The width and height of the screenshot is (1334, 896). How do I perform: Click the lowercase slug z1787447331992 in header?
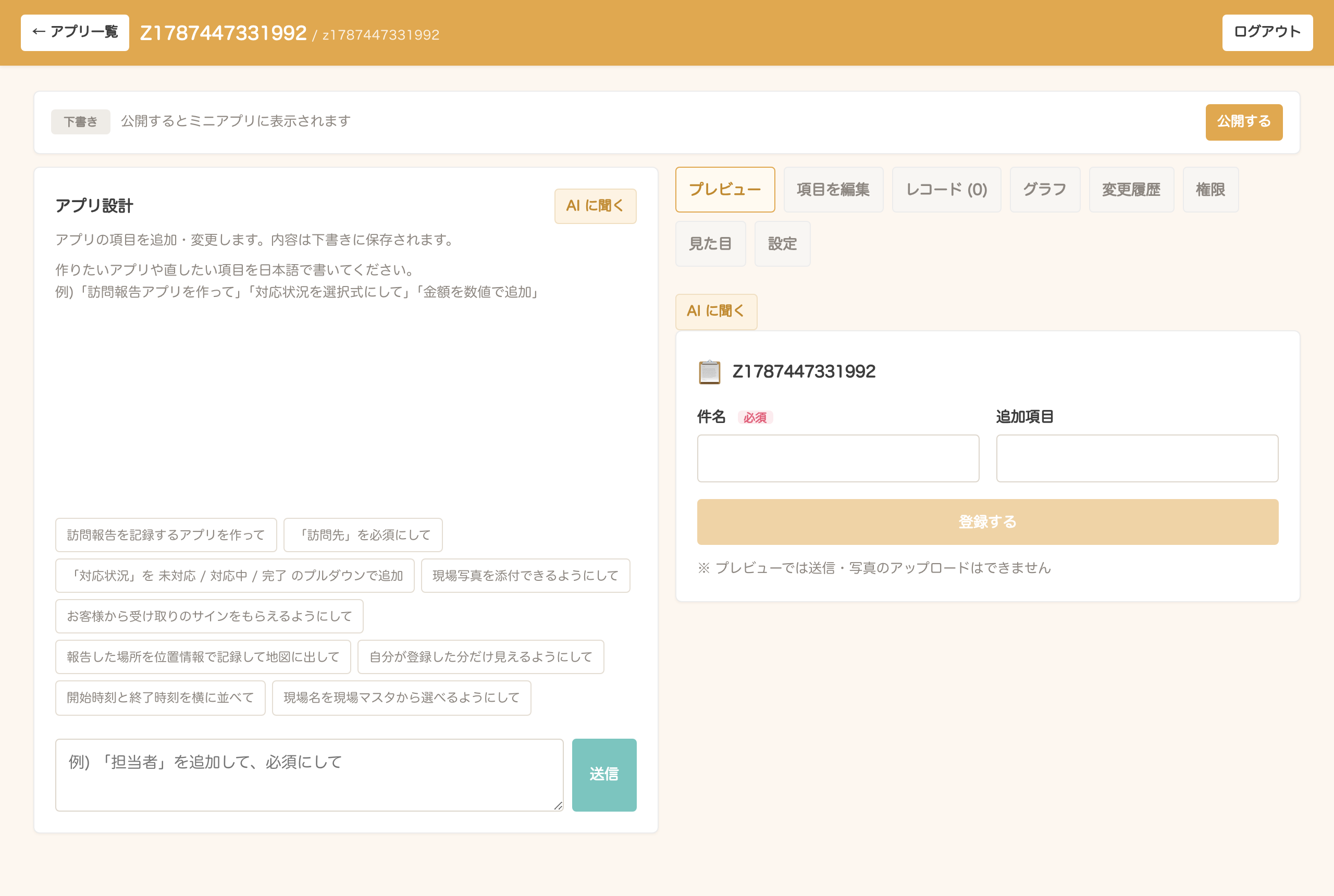point(380,35)
